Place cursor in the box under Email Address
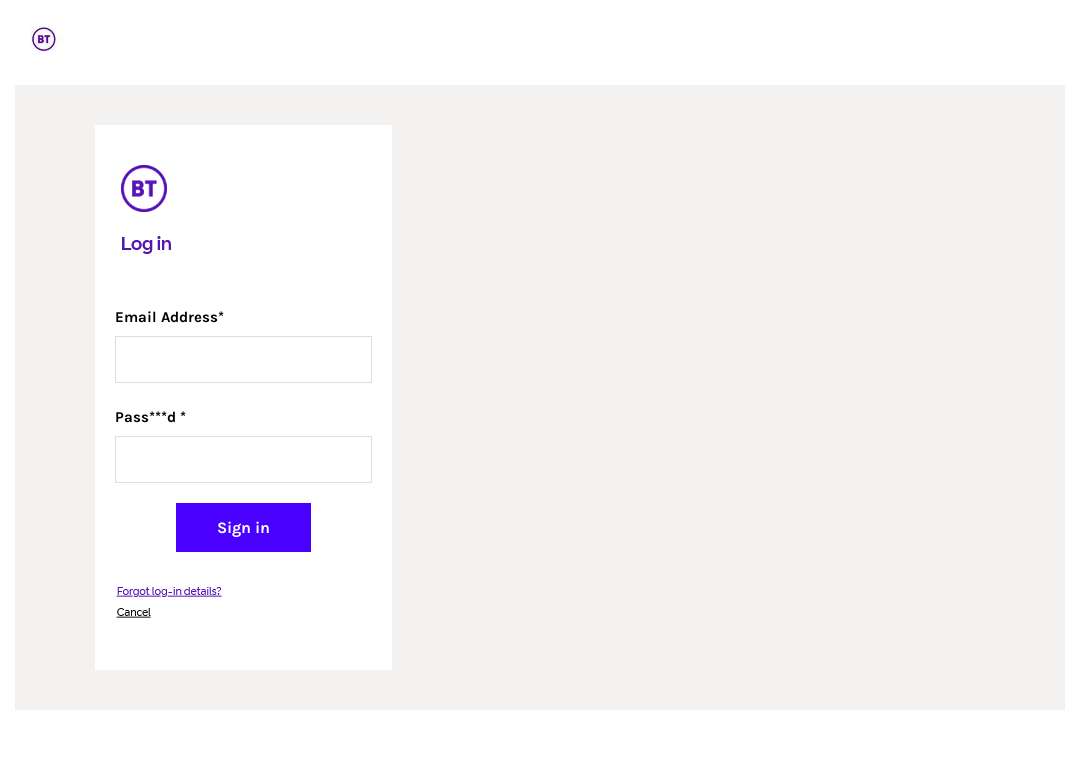The image size is (1080, 768). pyautogui.click(x=243, y=360)
